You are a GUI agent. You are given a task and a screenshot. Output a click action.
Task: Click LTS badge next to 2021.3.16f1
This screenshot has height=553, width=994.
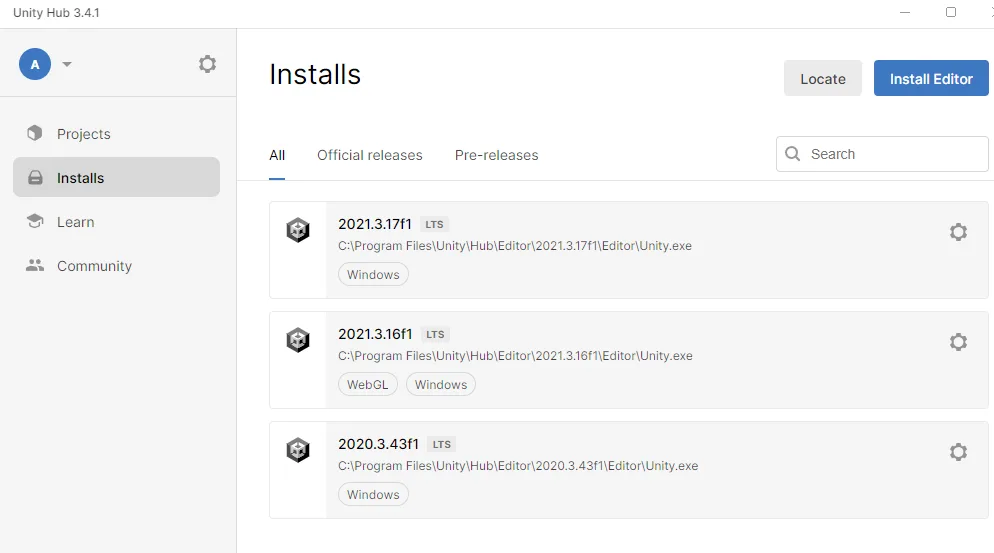[435, 334]
